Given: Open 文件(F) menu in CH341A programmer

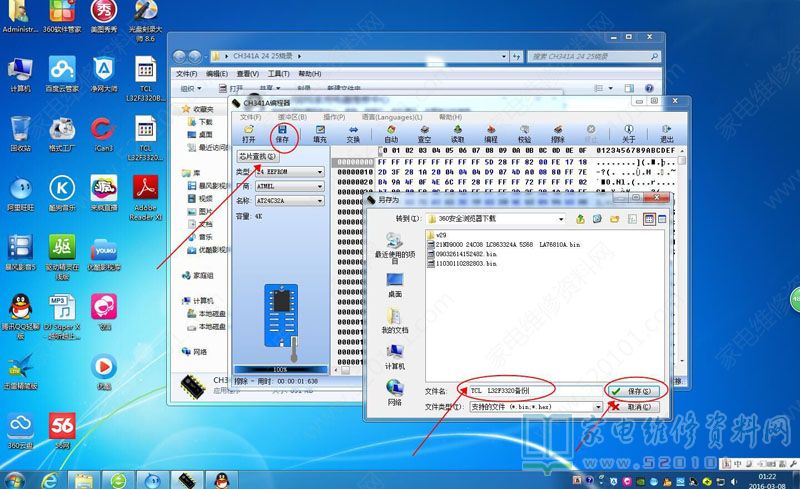Looking at the screenshot, I should pyautogui.click(x=250, y=117).
